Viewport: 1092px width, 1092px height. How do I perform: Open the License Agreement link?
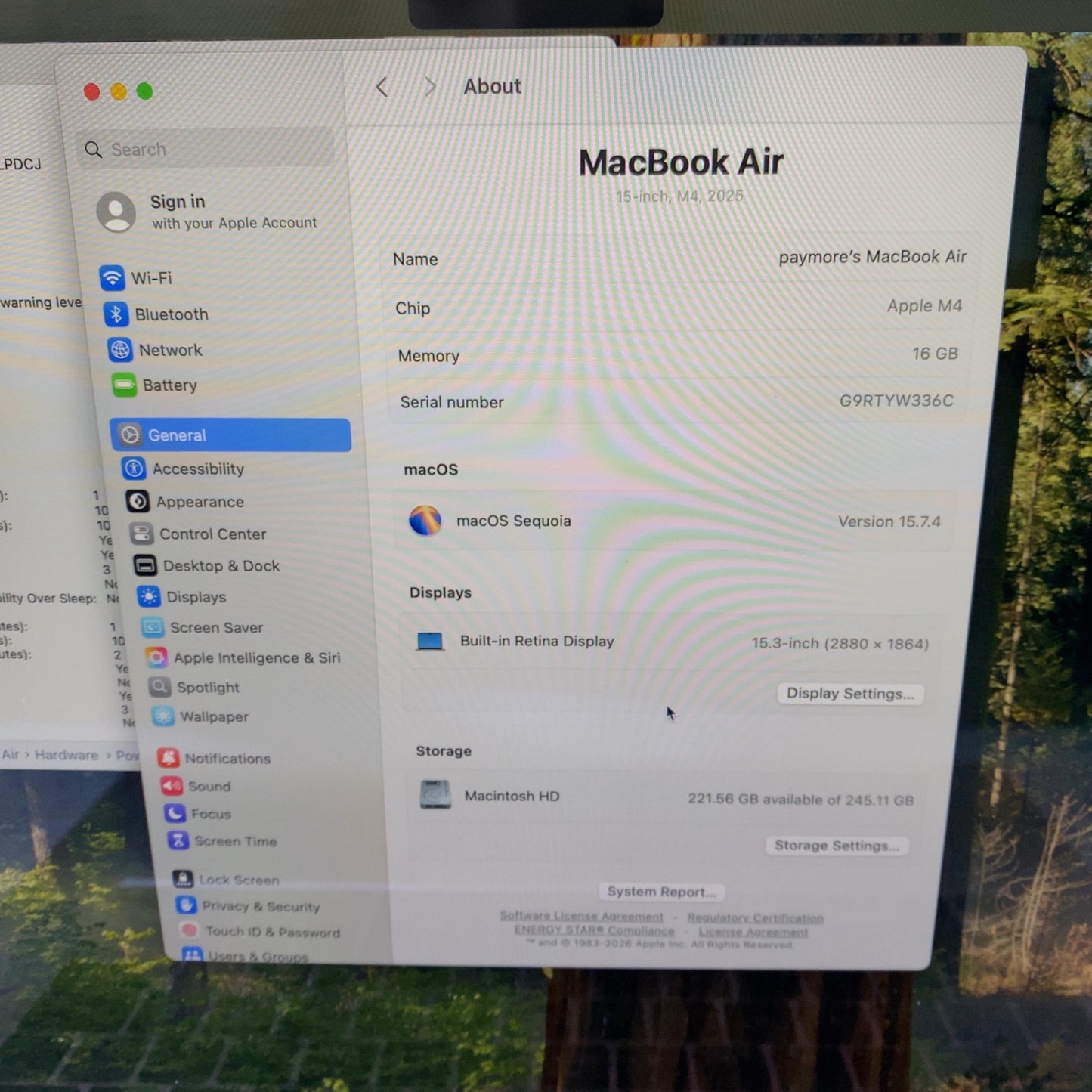[x=753, y=933]
